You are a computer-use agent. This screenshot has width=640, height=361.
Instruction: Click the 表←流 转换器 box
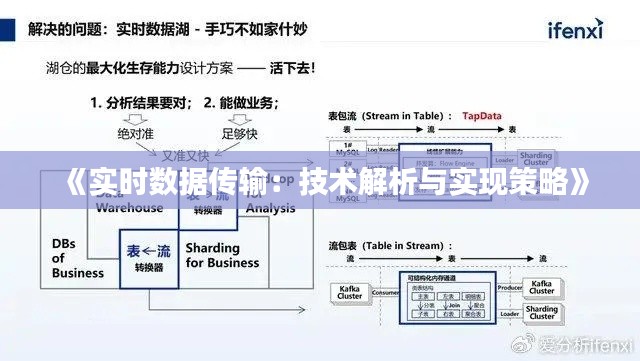[149, 259]
